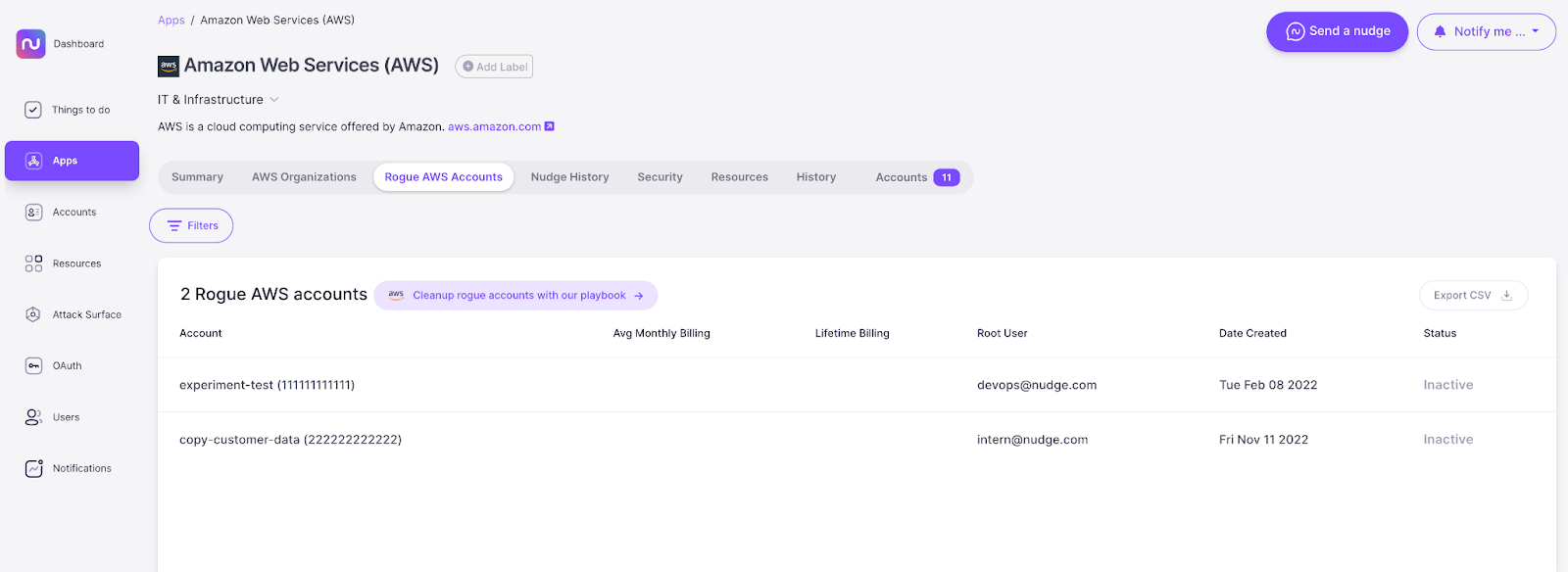Click the Add Label button
Screen dimensions: 1568x572
pyautogui.click(x=494, y=67)
